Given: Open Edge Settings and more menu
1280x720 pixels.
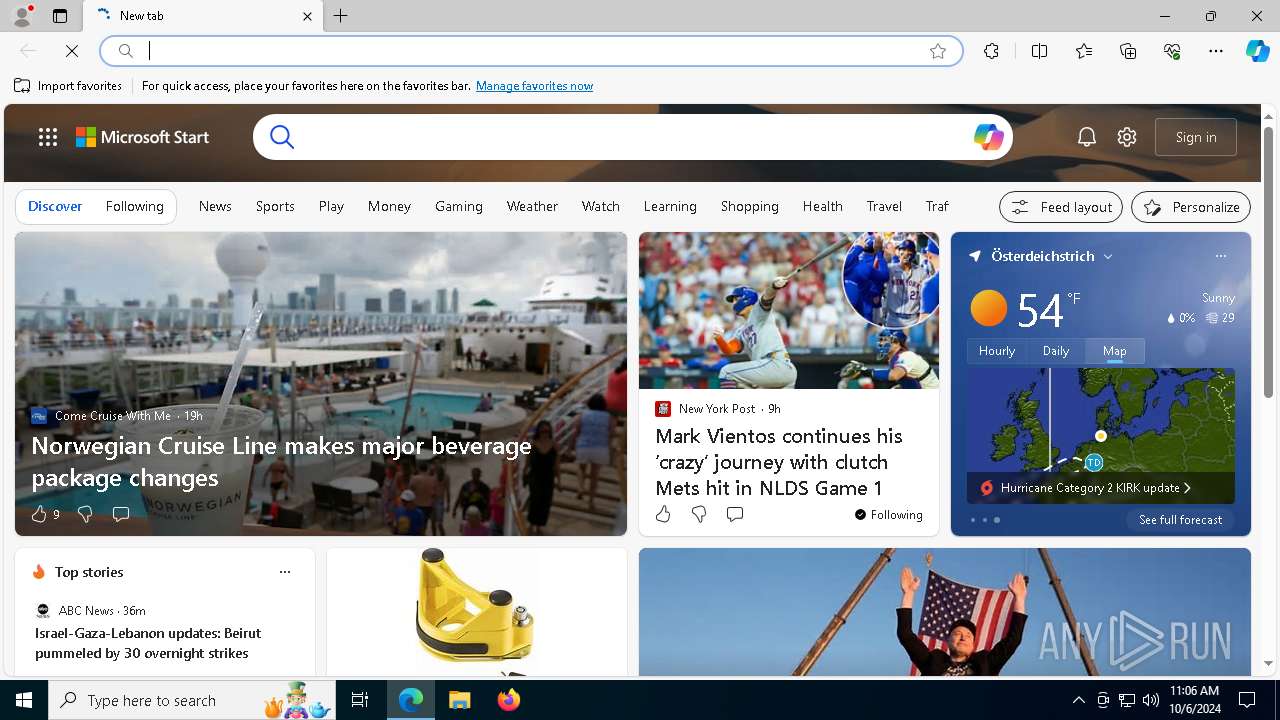Looking at the screenshot, I should click(x=1216, y=51).
